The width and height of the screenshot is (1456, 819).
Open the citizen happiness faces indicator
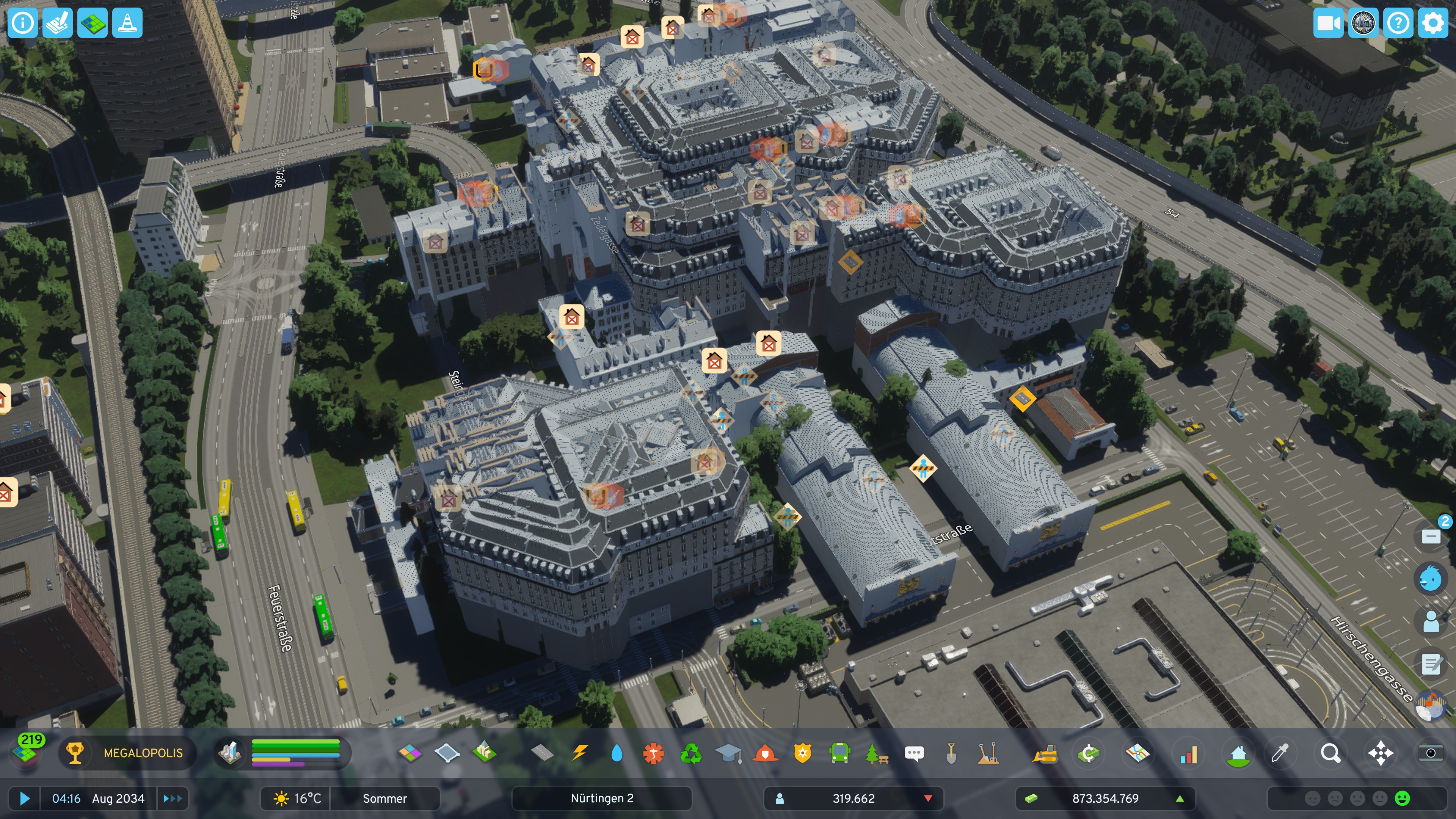pos(1357,798)
